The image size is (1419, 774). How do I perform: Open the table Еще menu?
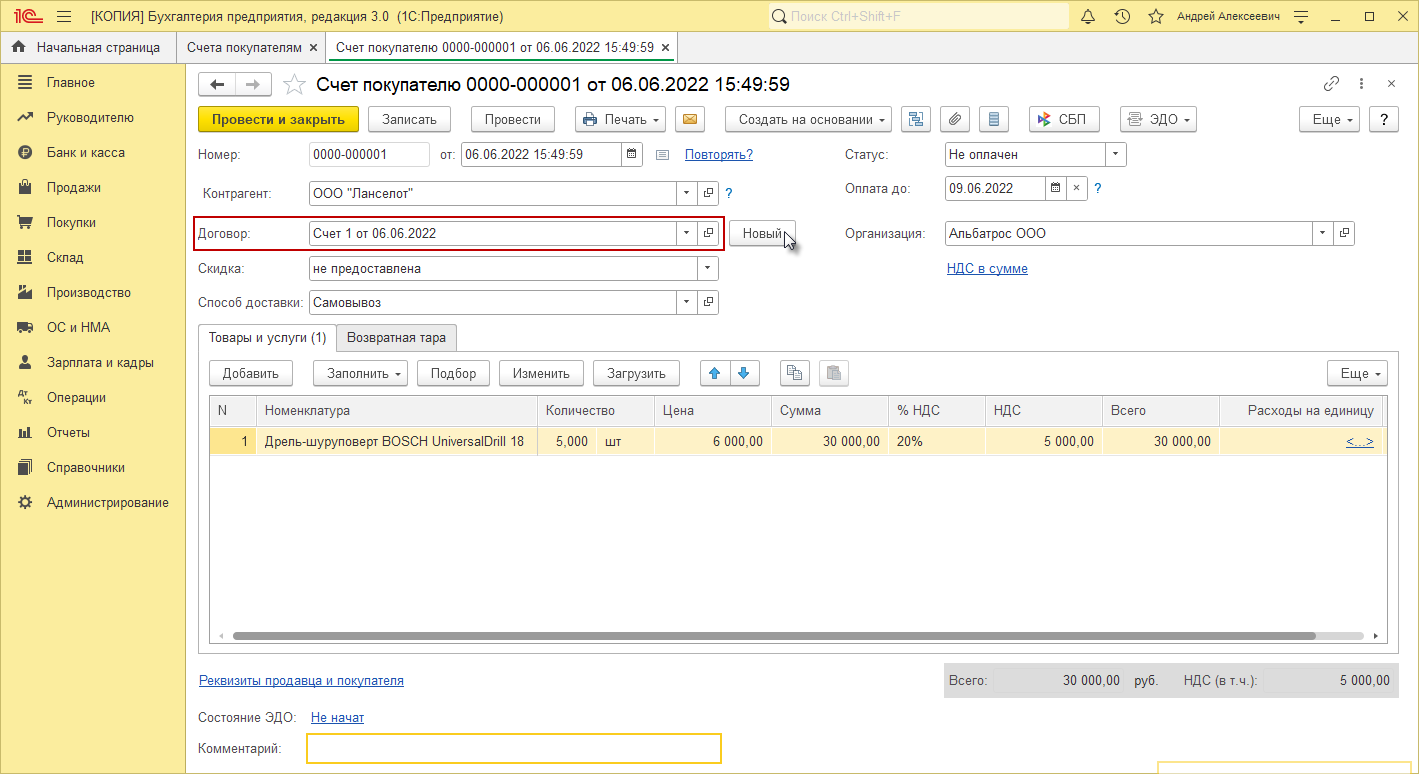coord(1357,373)
